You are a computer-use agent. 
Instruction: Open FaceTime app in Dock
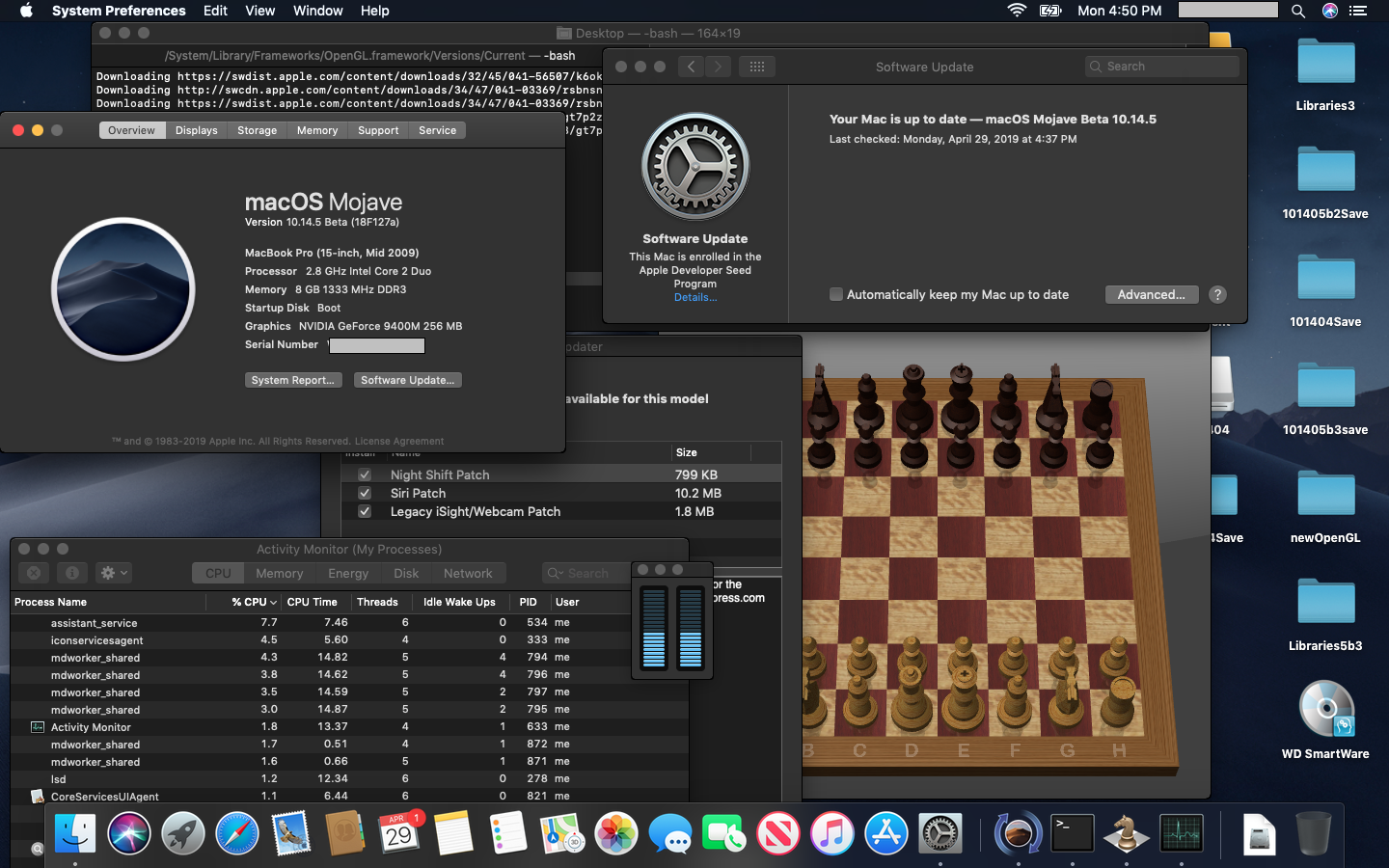723,833
